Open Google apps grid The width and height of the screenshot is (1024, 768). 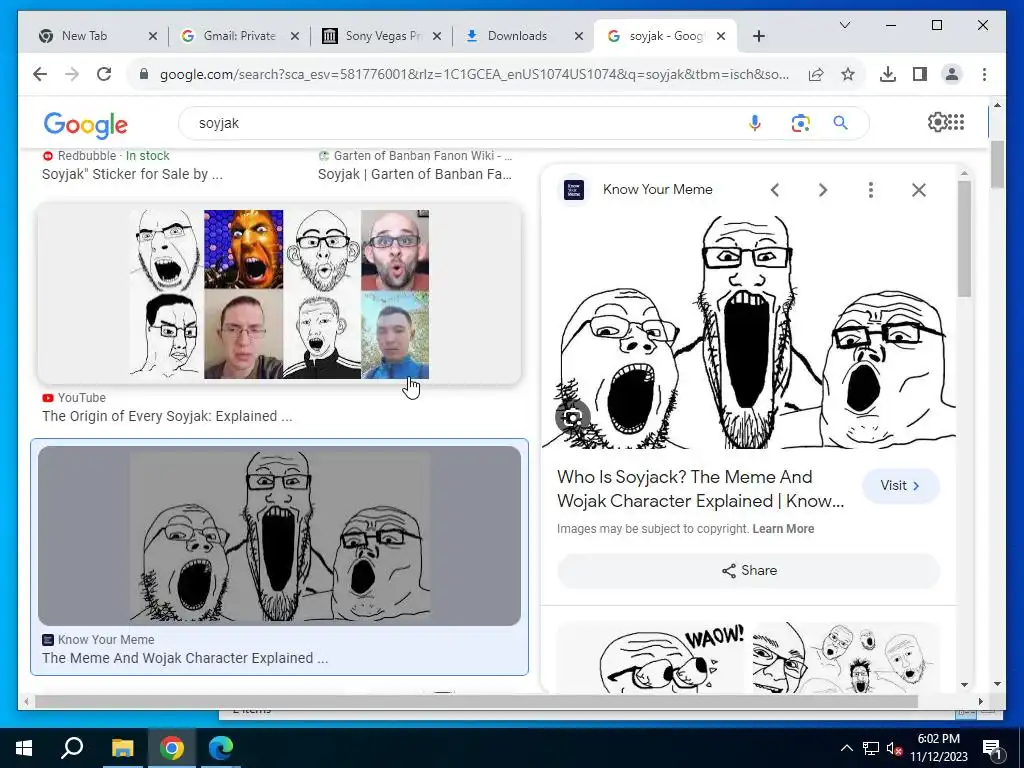click(x=956, y=122)
